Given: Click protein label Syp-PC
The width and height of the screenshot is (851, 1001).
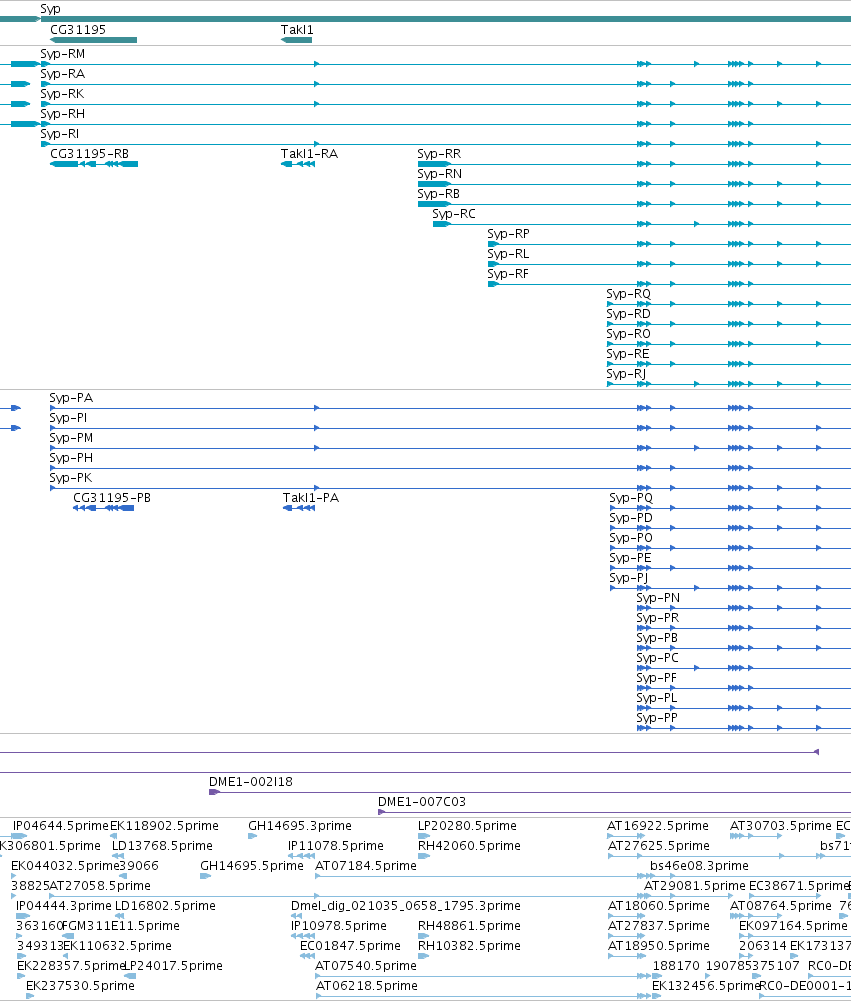Looking at the screenshot, I should (x=657, y=658).
